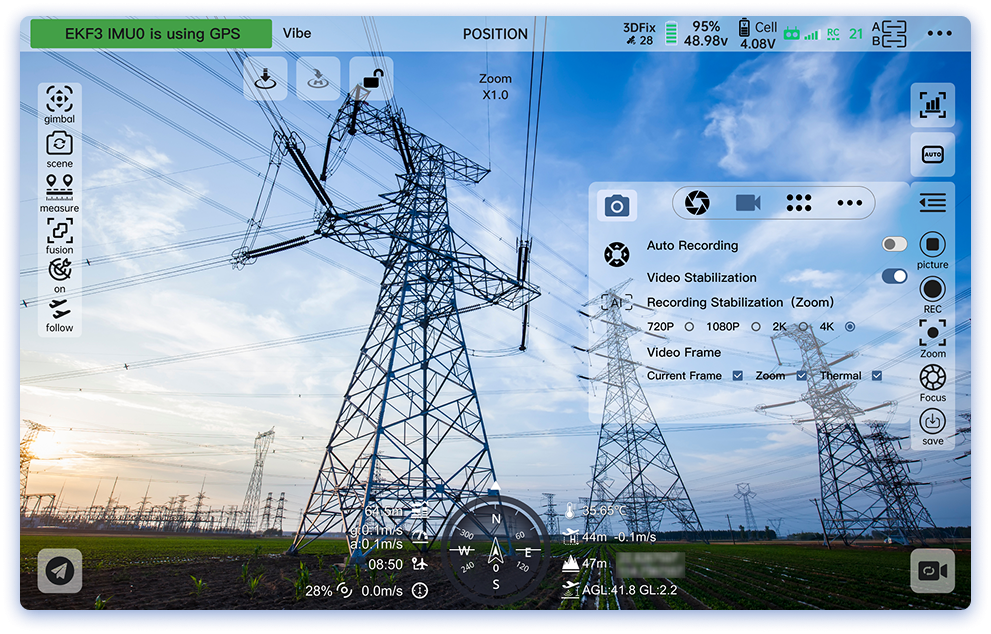The width and height of the screenshot is (991, 634).
Task: Click the Vibe status label
Action: coord(297,33)
